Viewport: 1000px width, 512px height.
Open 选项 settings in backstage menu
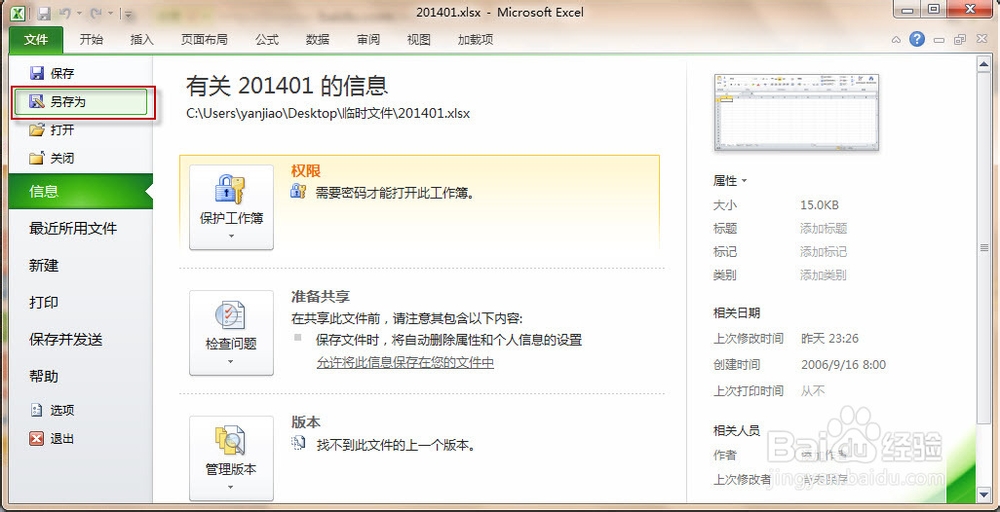[52, 411]
